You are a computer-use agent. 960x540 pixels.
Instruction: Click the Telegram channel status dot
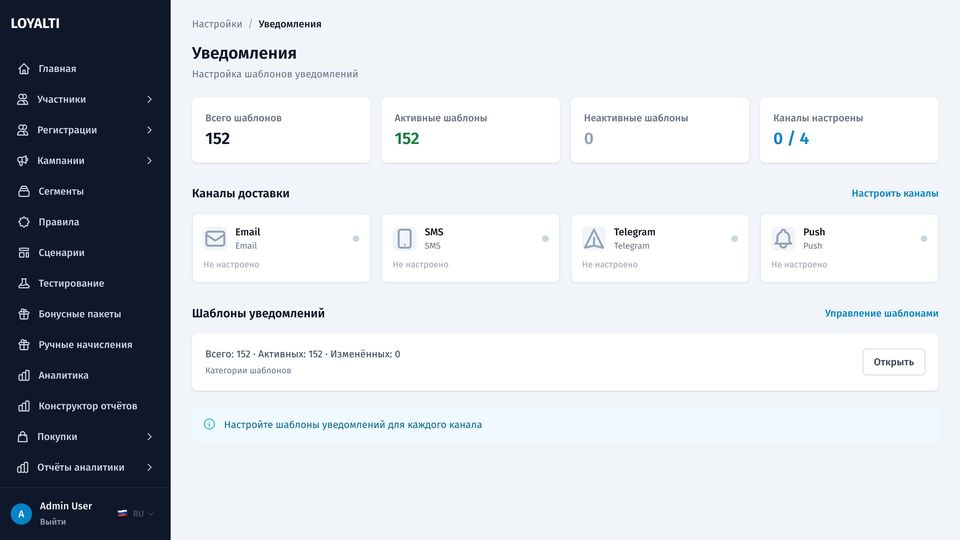pyautogui.click(x=734, y=239)
